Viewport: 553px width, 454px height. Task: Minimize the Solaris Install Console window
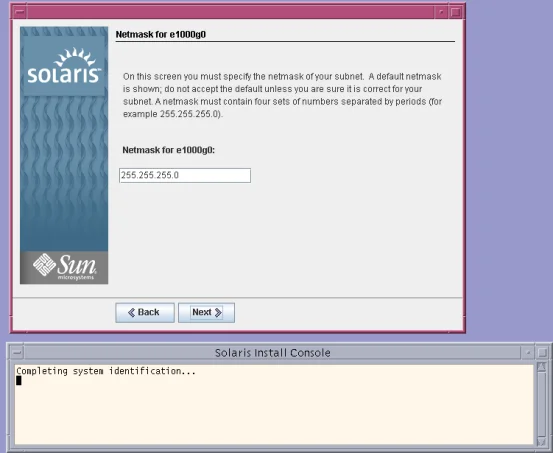pyautogui.click(x=528, y=352)
